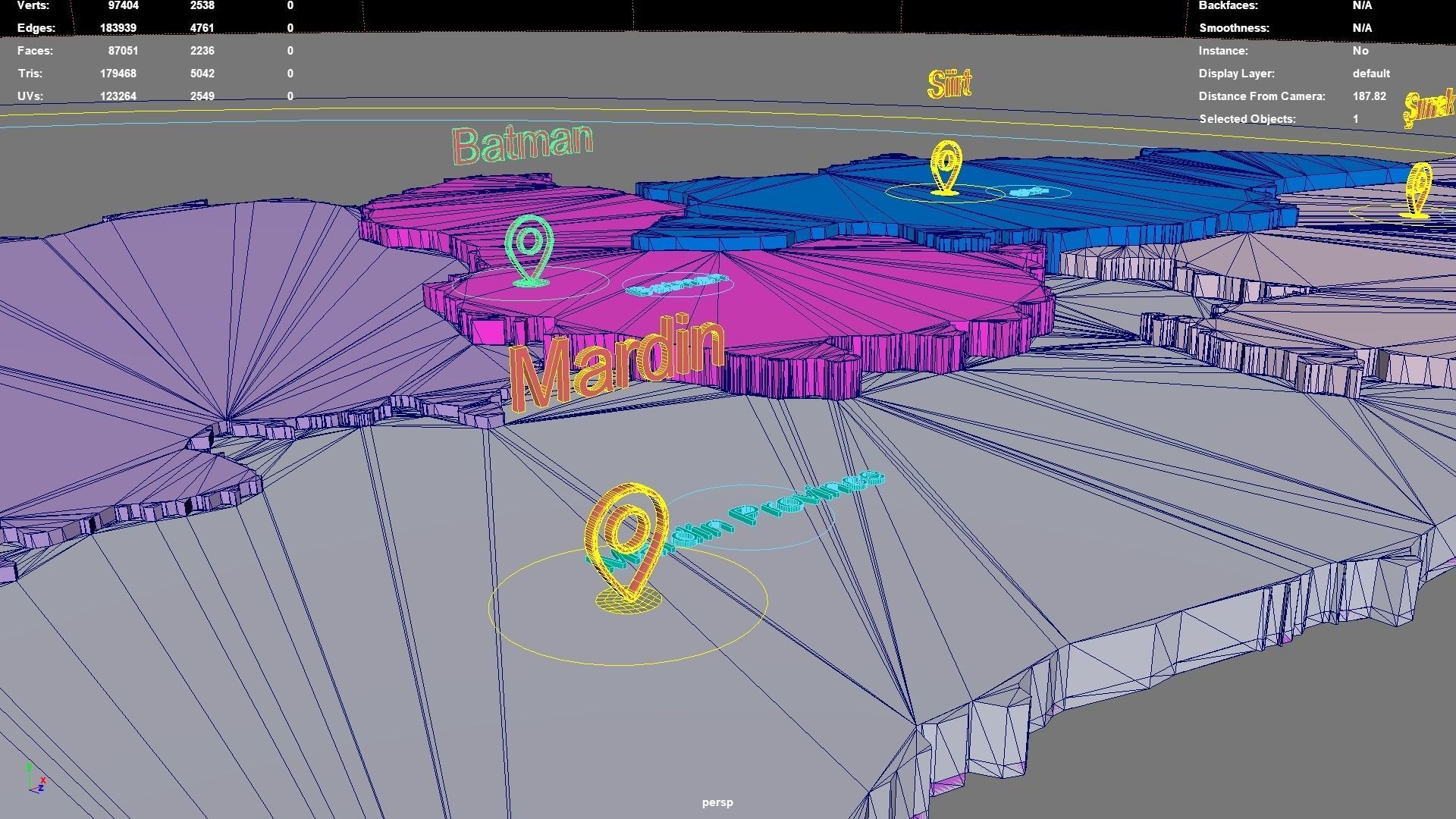The width and height of the screenshot is (1456, 819).
Task: Pick the yellow pin at right edge
Action: point(1418,190)
